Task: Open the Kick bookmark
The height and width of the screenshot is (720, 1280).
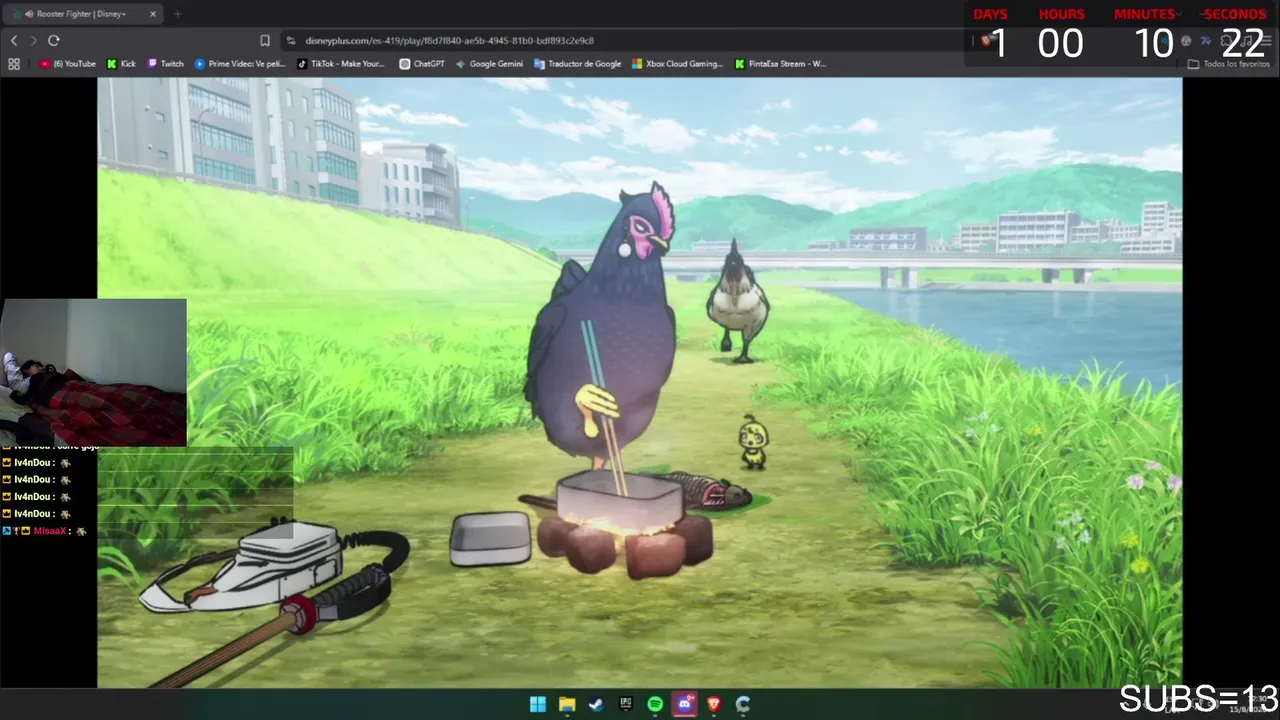Action: (121, 64)
